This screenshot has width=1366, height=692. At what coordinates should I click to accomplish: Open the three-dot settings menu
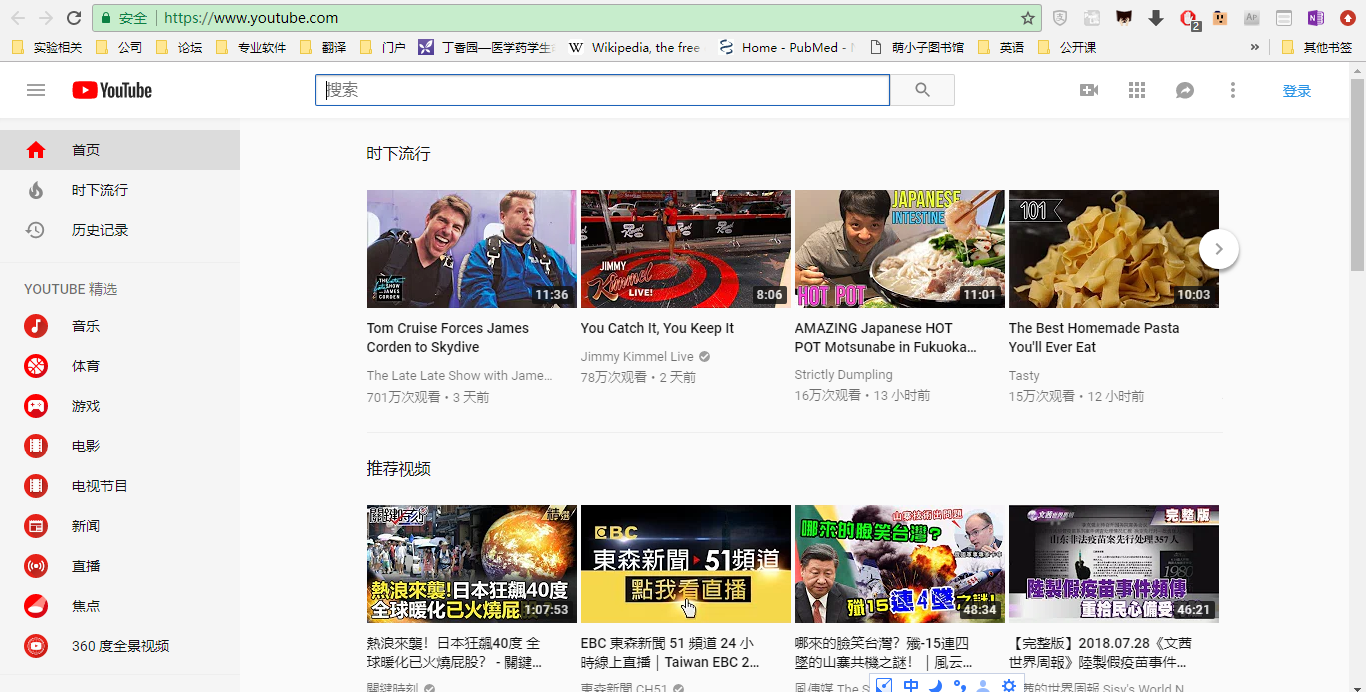click(1233, 90)
